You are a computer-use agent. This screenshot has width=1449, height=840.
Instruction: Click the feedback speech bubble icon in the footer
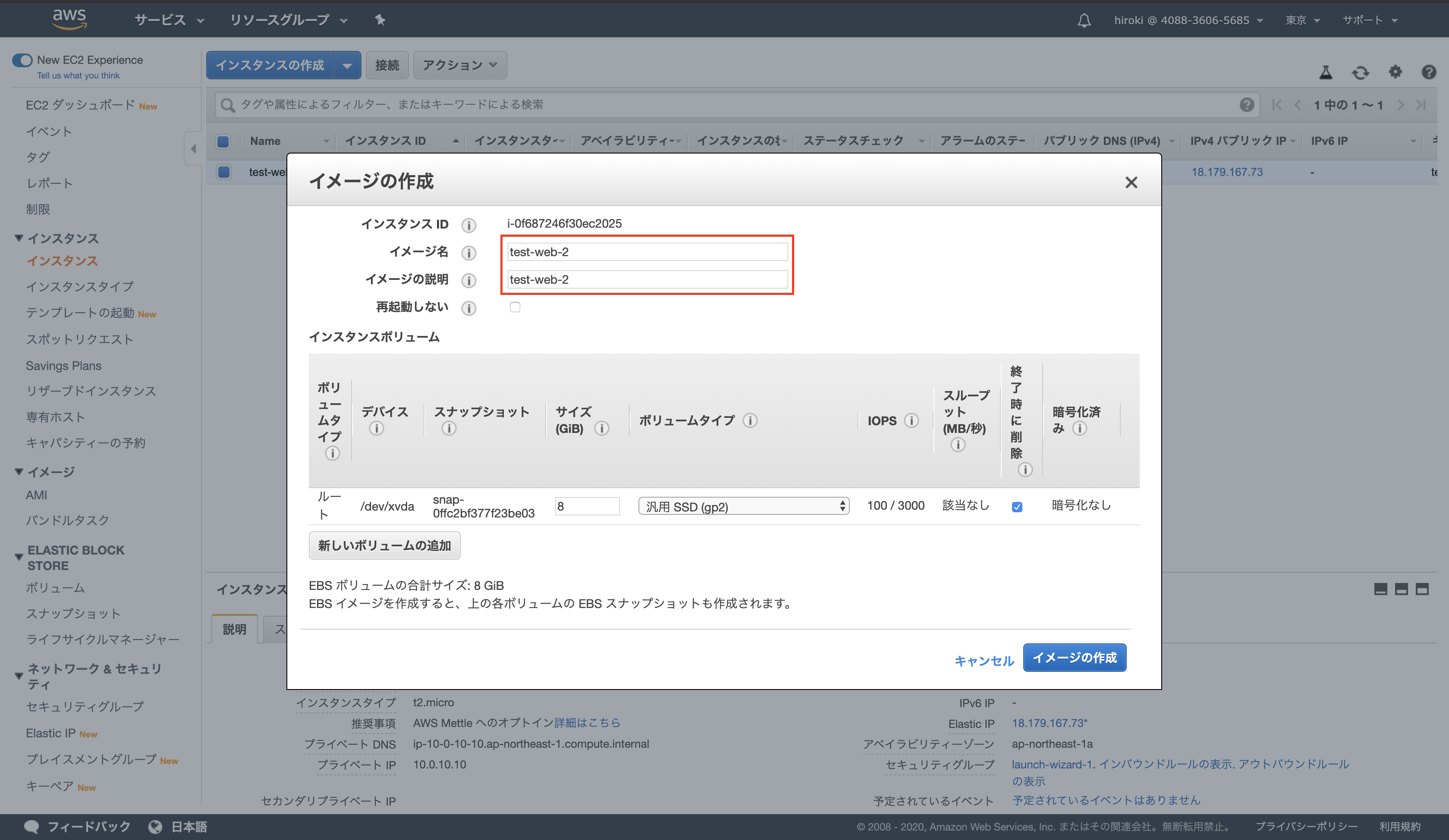[x=32, y=826]
